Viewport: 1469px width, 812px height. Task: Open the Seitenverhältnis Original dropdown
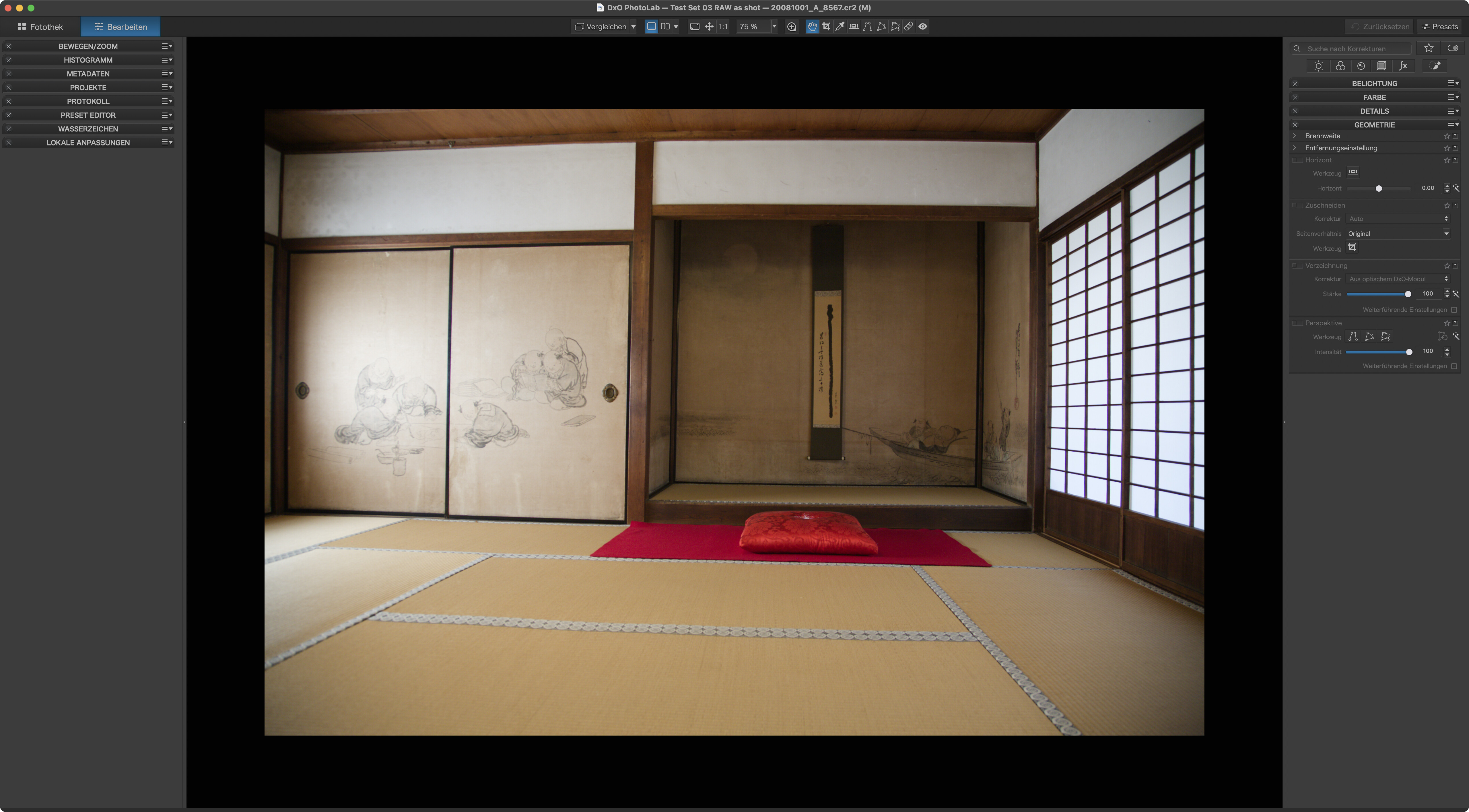click(x=1397, y=234)
